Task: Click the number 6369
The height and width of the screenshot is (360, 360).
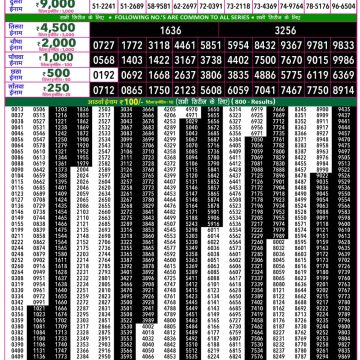Action: pos(344,75)
